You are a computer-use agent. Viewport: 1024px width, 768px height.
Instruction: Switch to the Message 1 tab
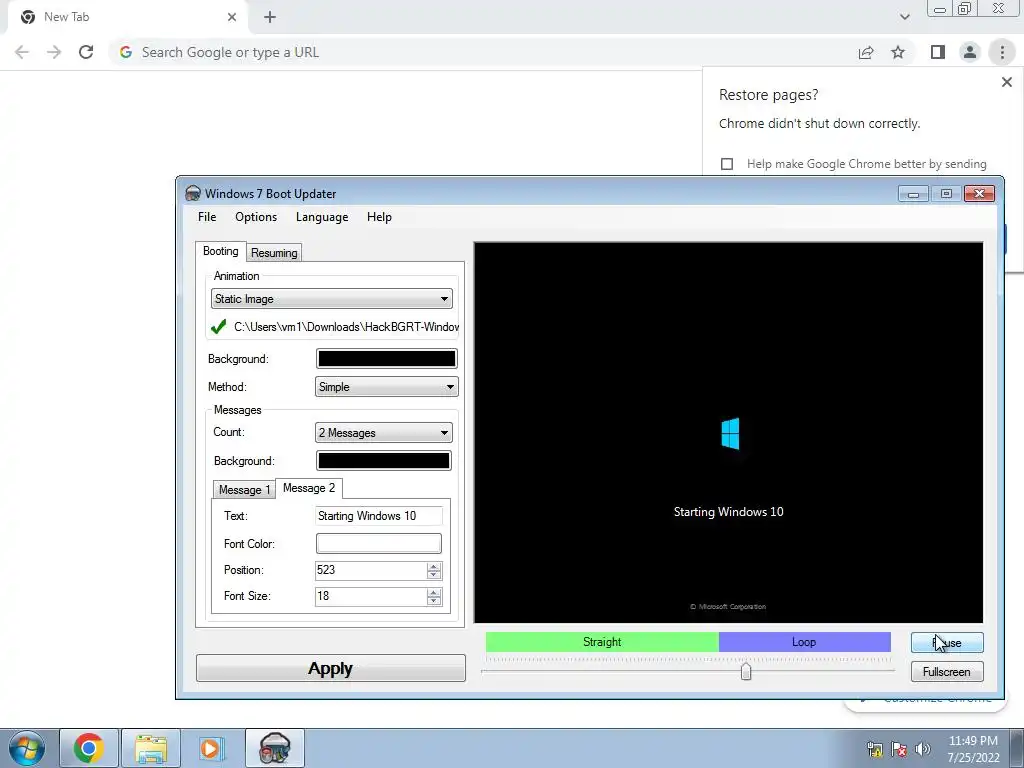click(244, 490)
